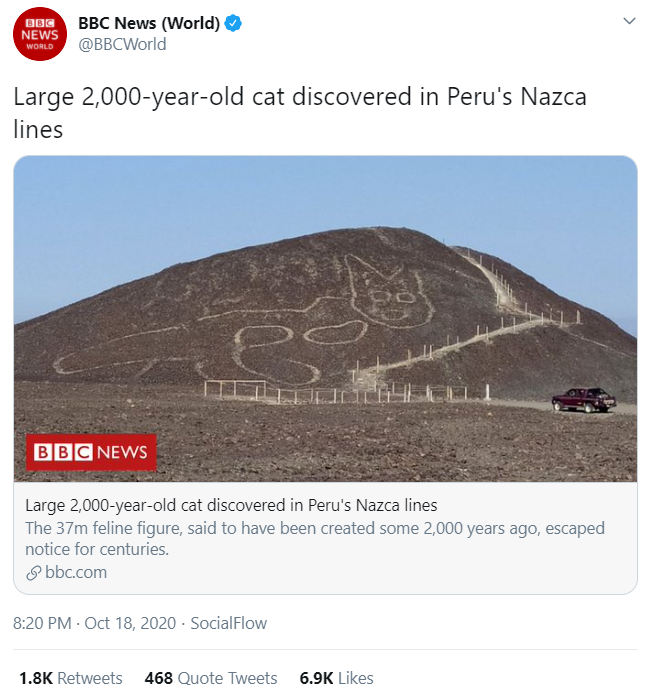Show the 6.9K Likes list

[336, 678]
